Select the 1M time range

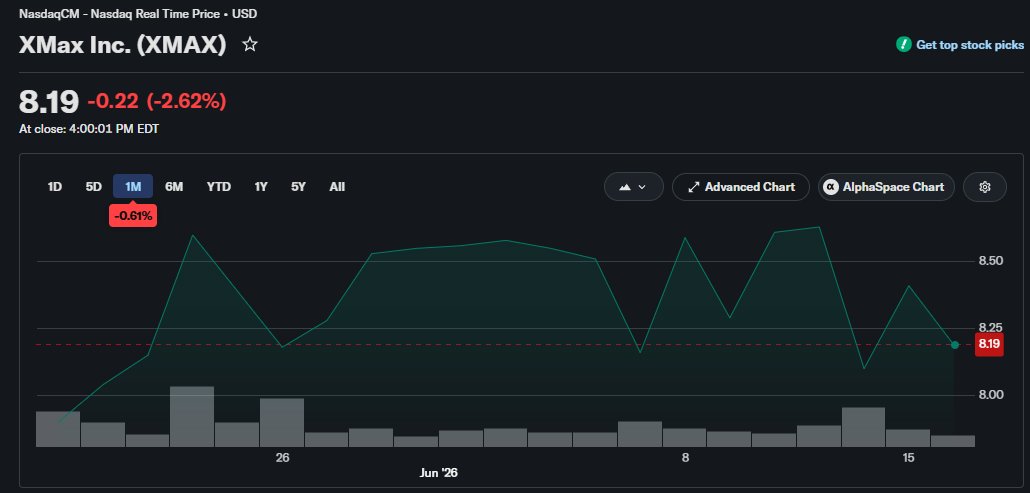[133, 186]
